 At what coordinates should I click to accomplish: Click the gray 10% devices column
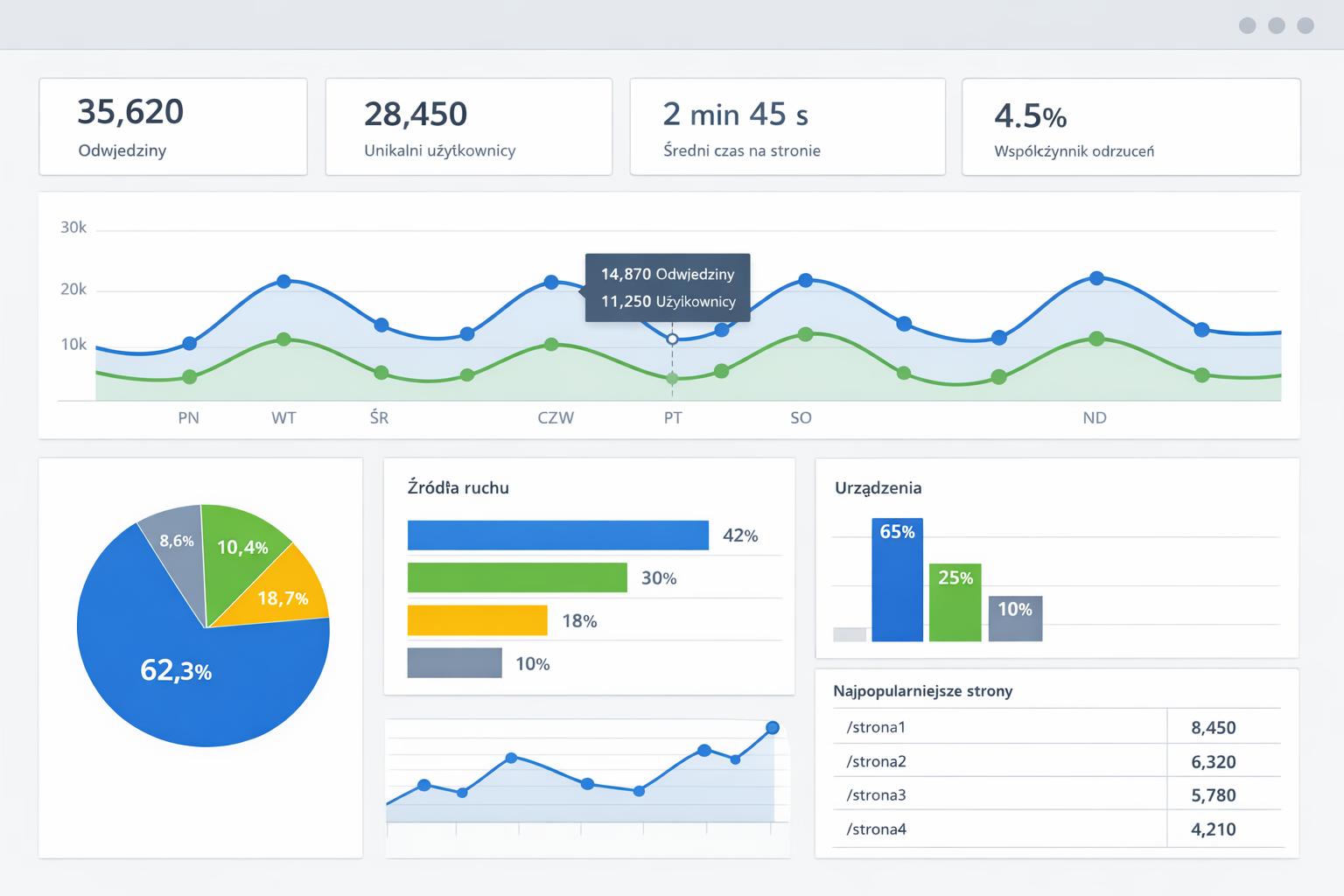tap(1015, 619)
